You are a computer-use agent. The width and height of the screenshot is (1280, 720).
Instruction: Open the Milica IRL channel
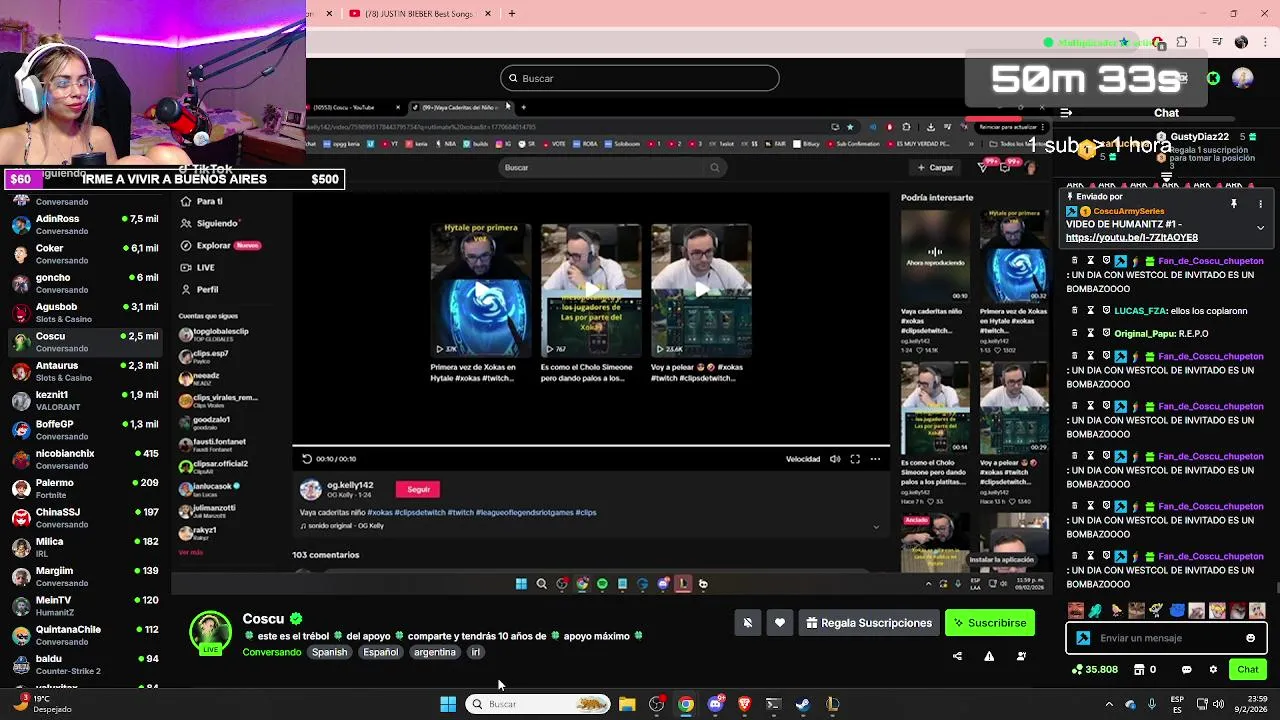point(85,547)
